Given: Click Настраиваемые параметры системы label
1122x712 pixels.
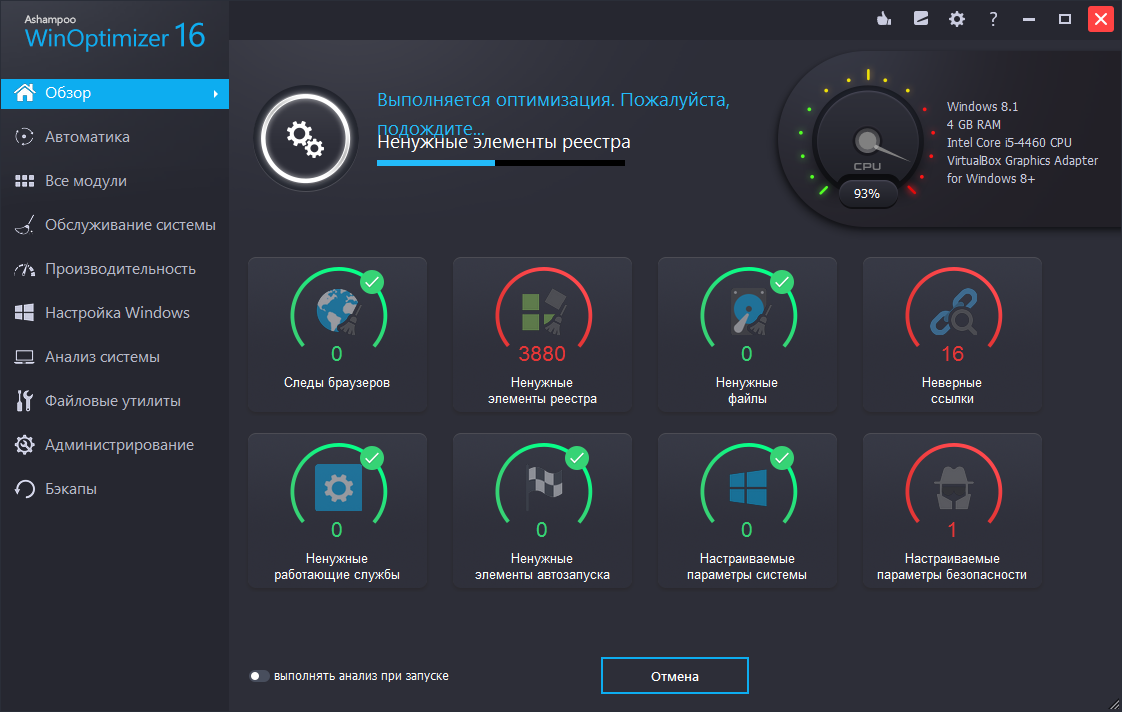Looking at the screenshot, I should pyautogui.click(x=747, y=567).
